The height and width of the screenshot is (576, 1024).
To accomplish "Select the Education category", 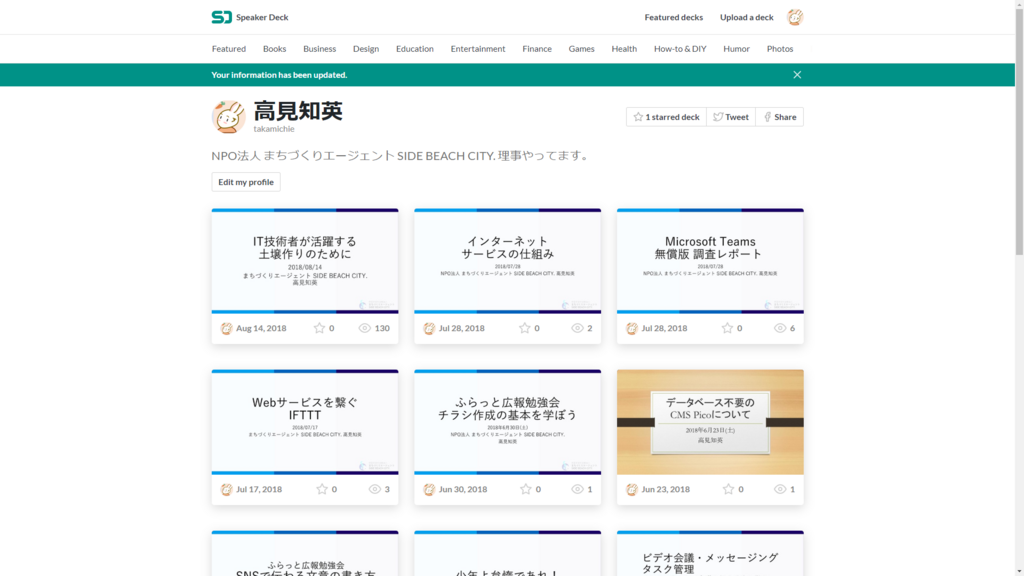I will pos(414,48).
